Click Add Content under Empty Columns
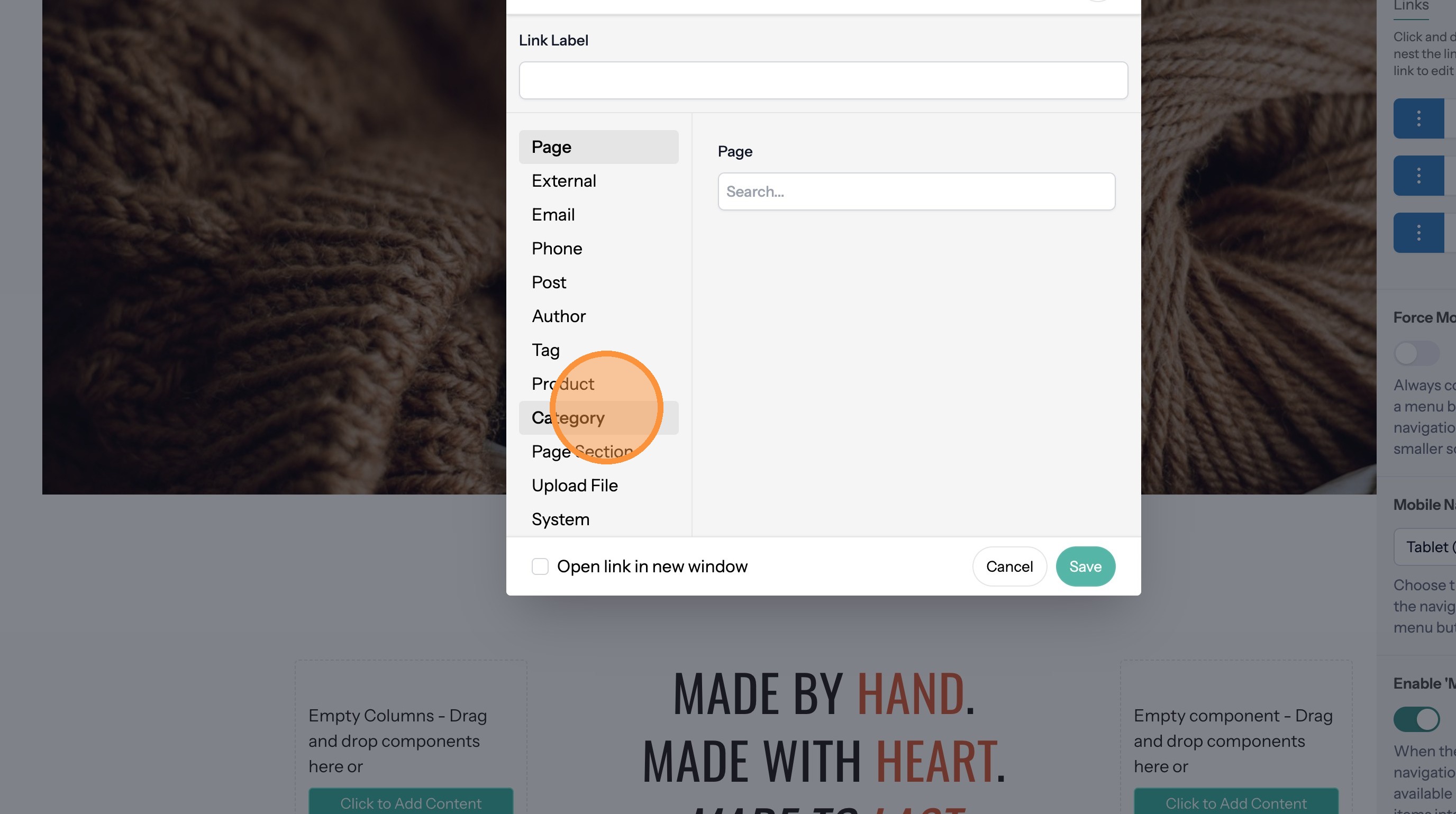 [411, 803]
